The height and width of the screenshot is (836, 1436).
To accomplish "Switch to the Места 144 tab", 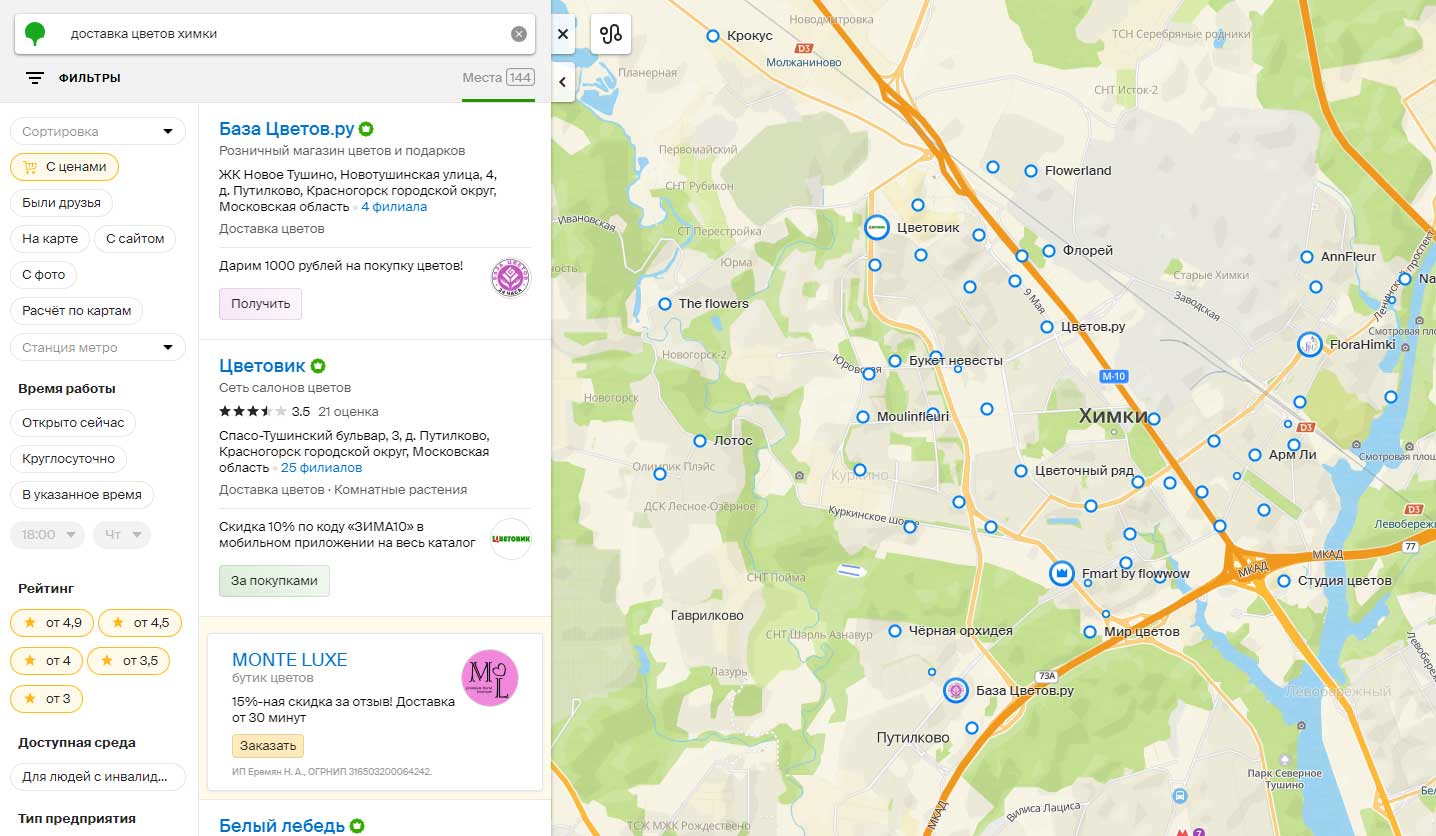I will point(497,78).
